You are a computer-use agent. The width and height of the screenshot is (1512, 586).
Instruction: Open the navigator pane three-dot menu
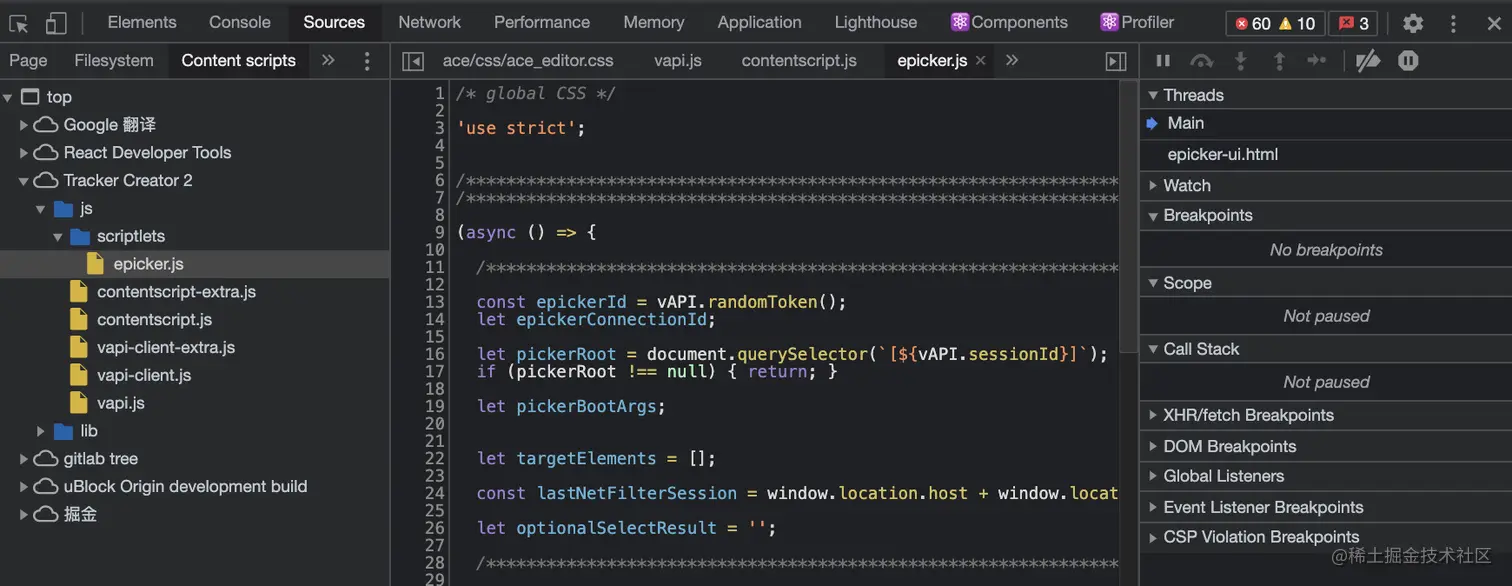[367, 61]
